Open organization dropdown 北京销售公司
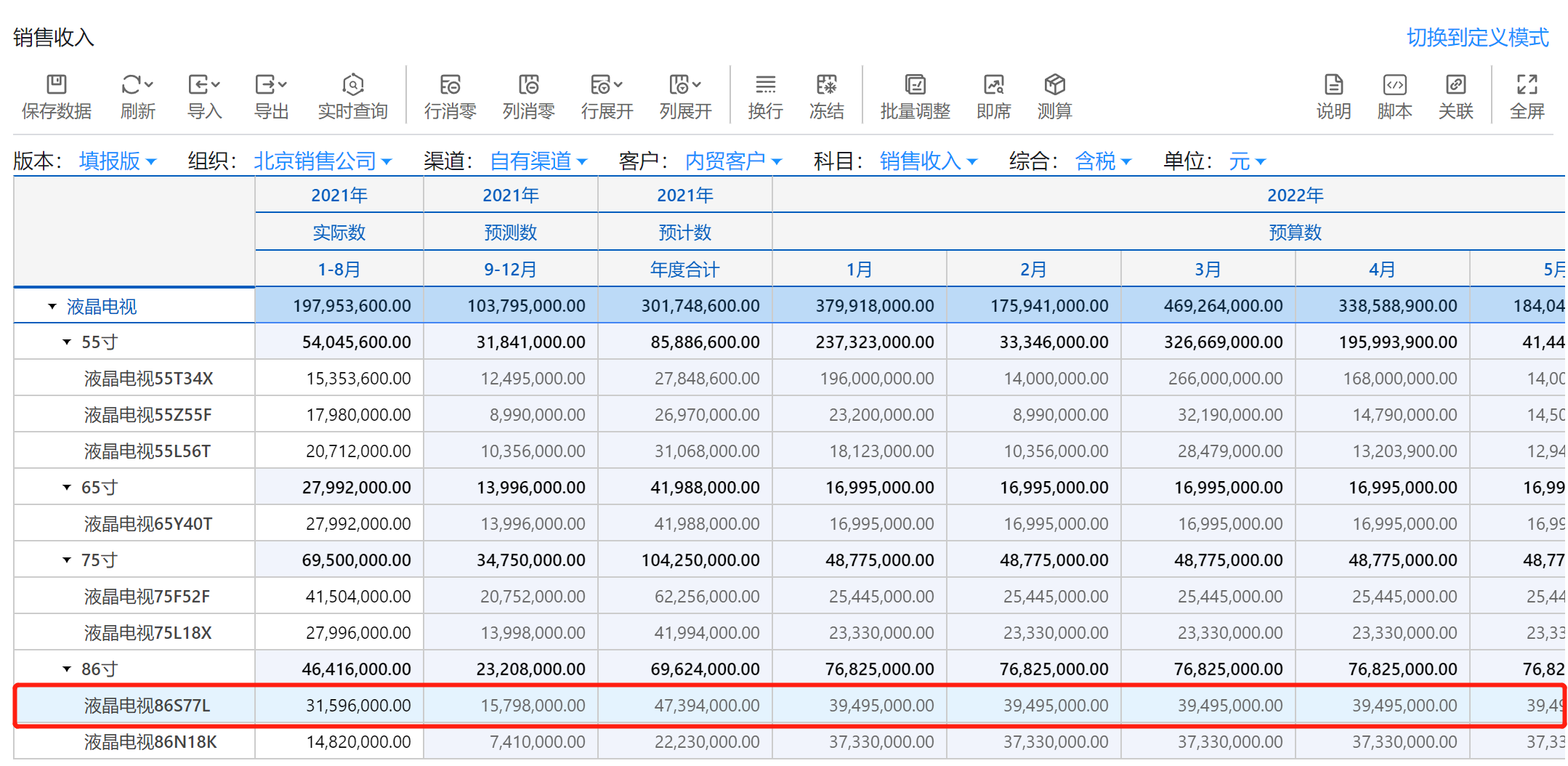Screen dimensions: 1568x766 (x=323, y=161)
